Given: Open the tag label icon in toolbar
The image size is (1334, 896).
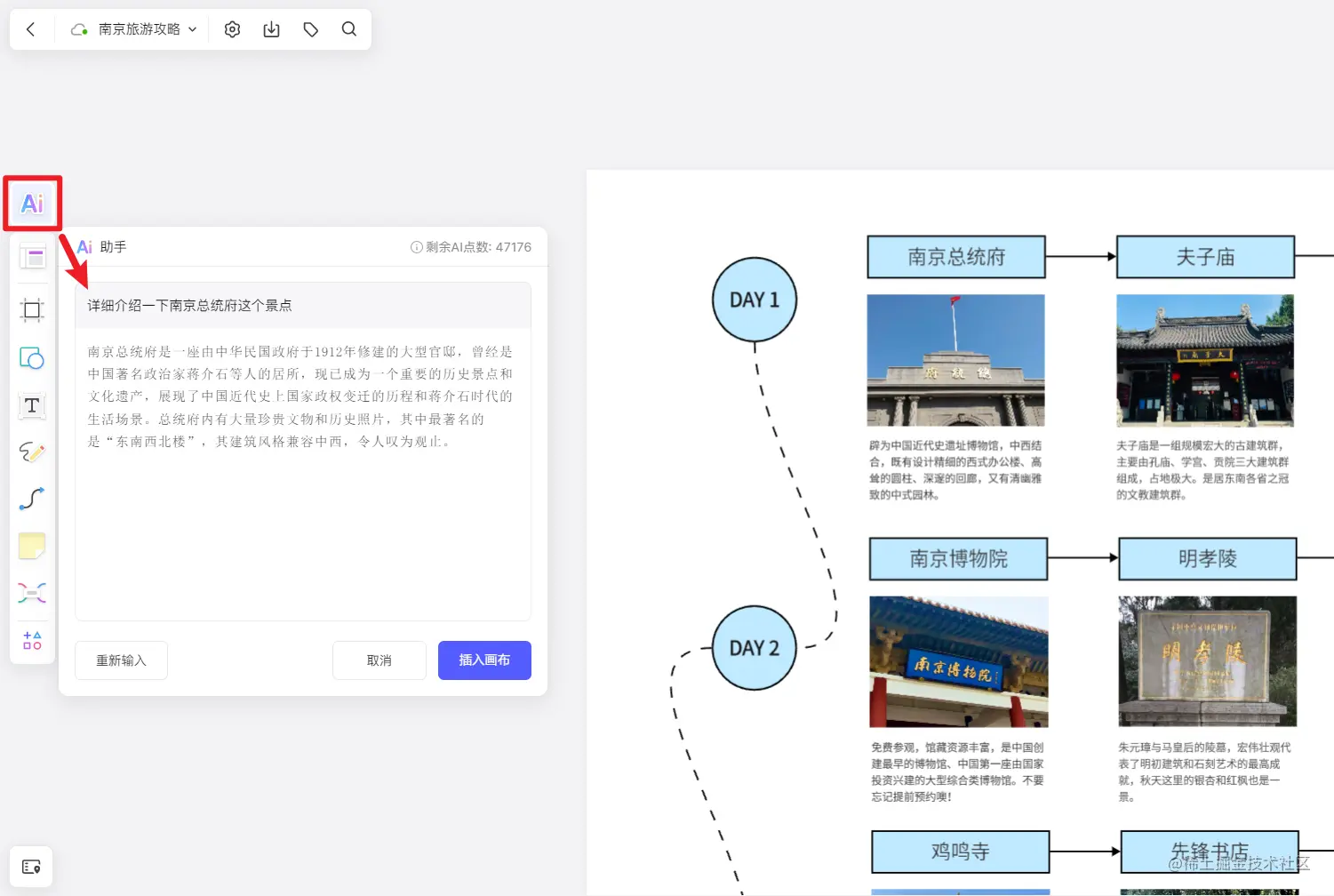Looking at the screenshot, I should click(x=310, y=28).
